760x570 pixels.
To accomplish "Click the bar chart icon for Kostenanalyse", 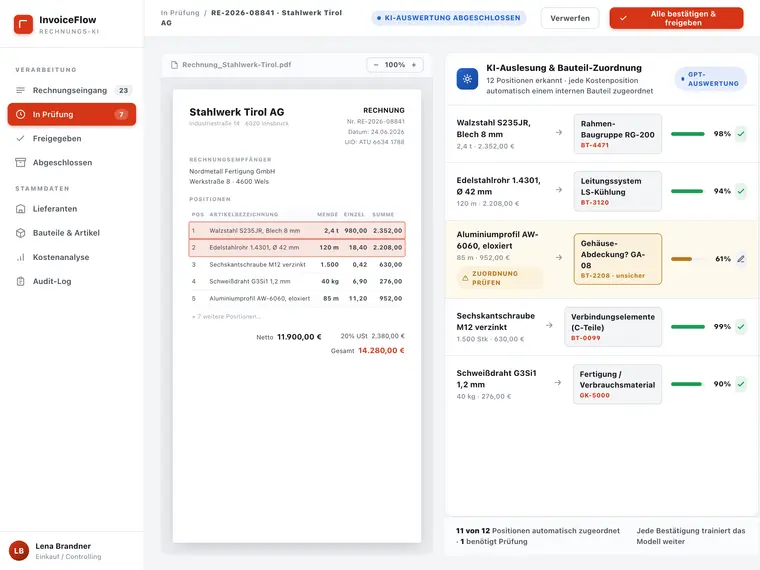I will coord(20,257).
